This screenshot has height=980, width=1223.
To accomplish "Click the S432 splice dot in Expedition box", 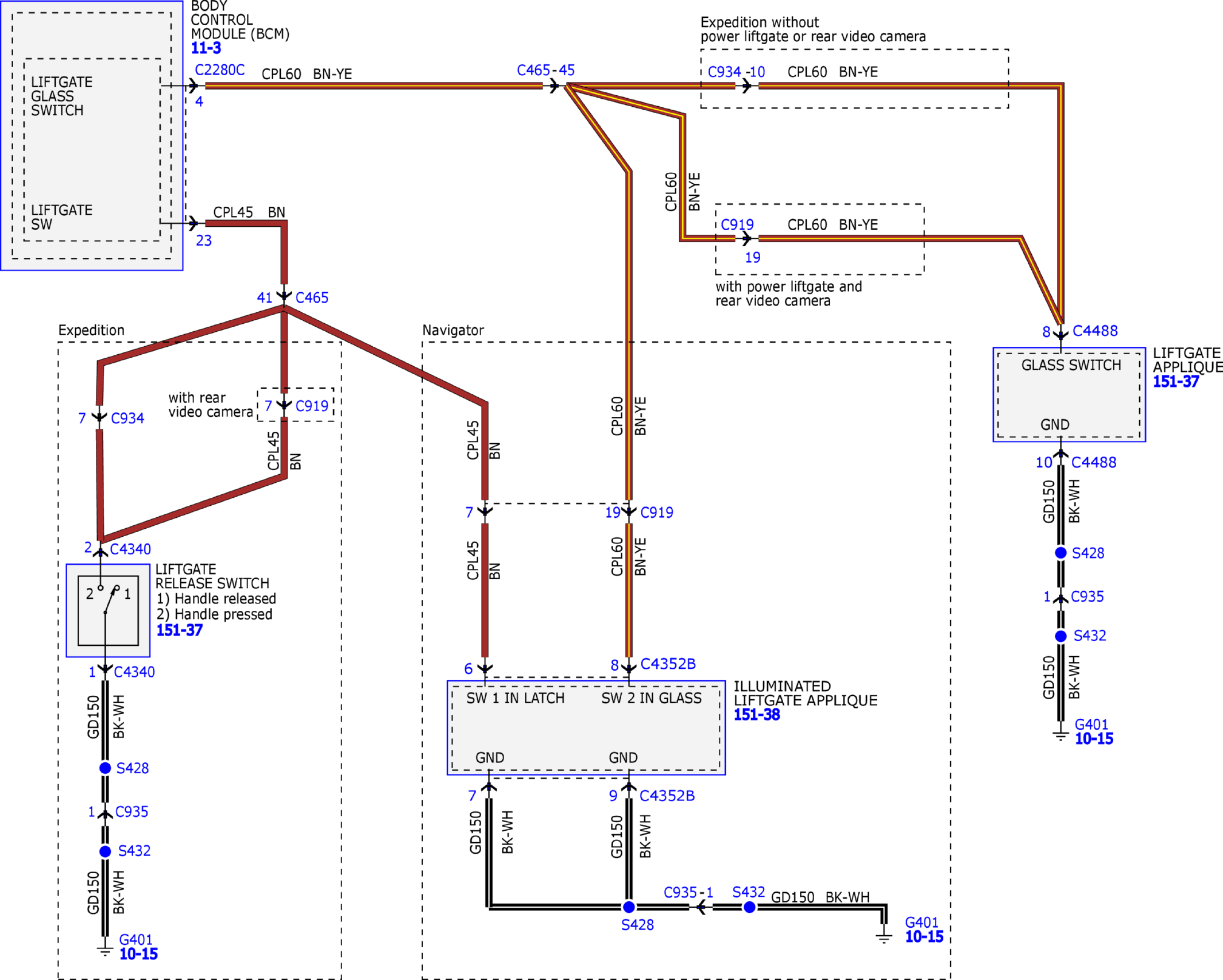I will (x=105, y=851).
